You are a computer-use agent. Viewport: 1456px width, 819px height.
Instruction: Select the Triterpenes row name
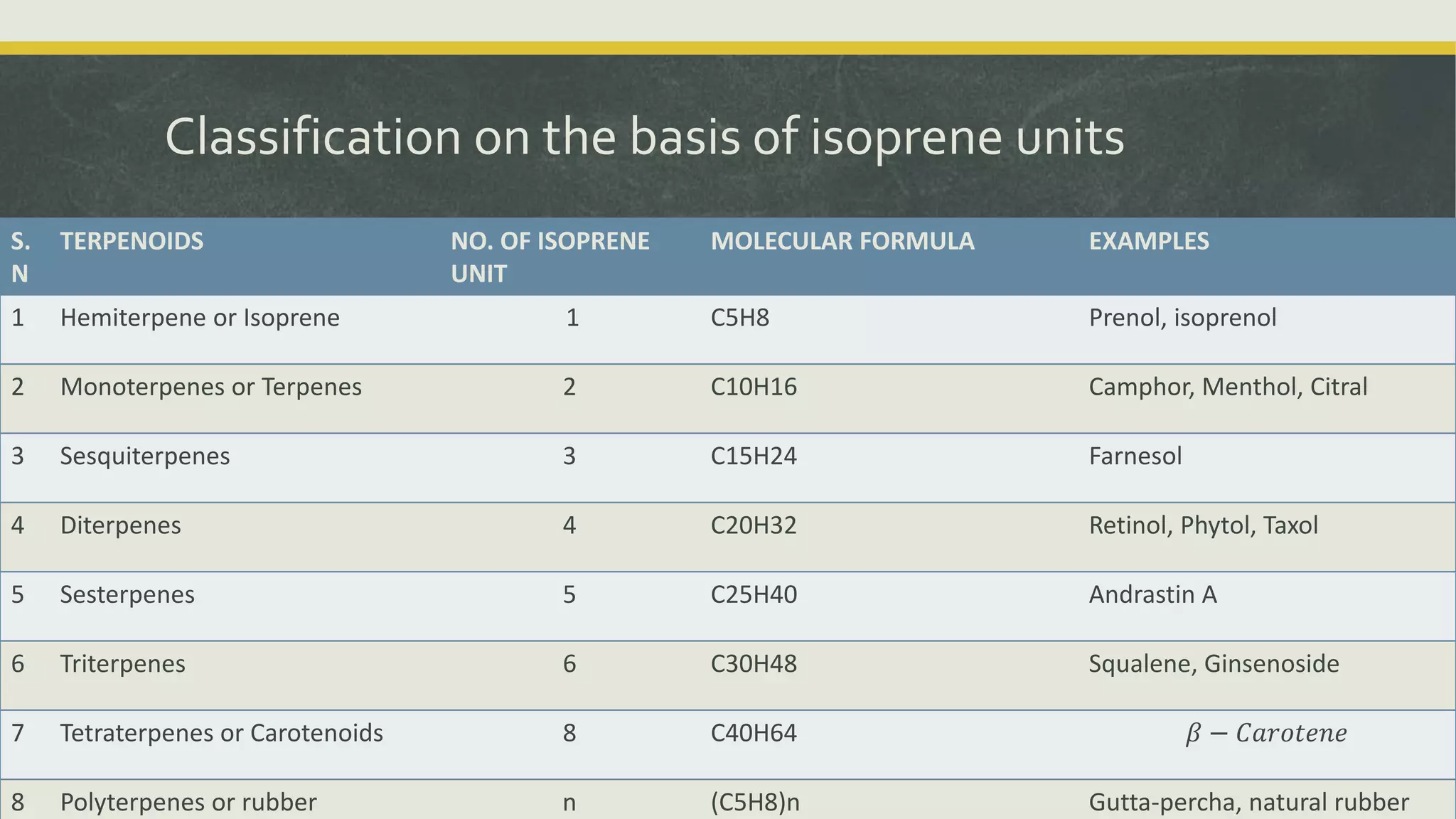pos(122,663)
